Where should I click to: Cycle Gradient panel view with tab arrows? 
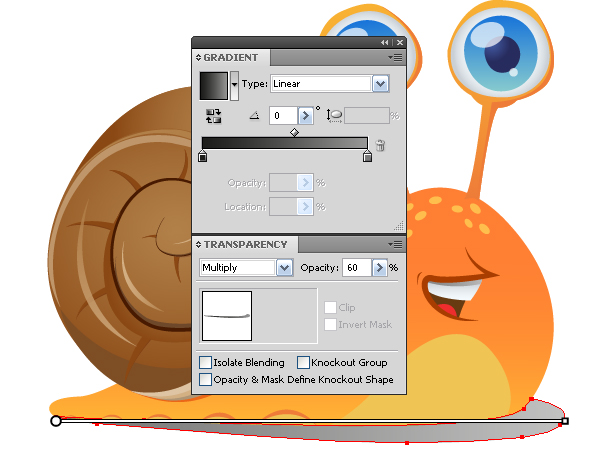coord(198,57)
